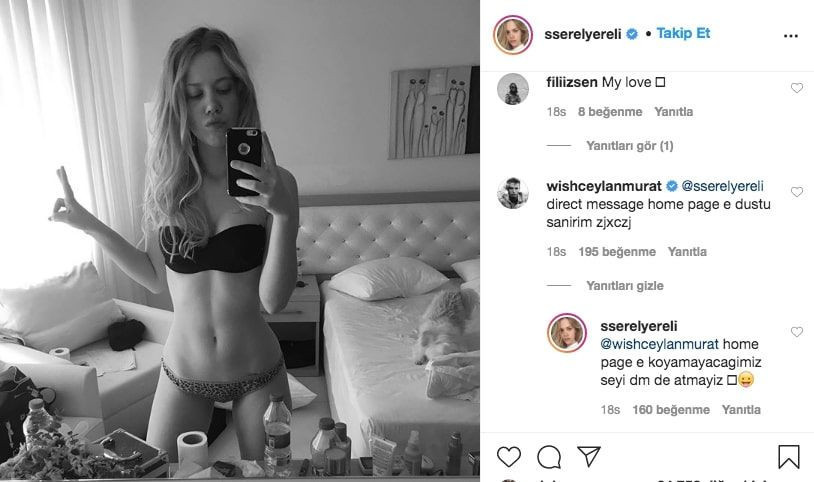The width and height of the screenshot is (814, 482).
Task: Share post using the paper plane icon
Action: 589,457
